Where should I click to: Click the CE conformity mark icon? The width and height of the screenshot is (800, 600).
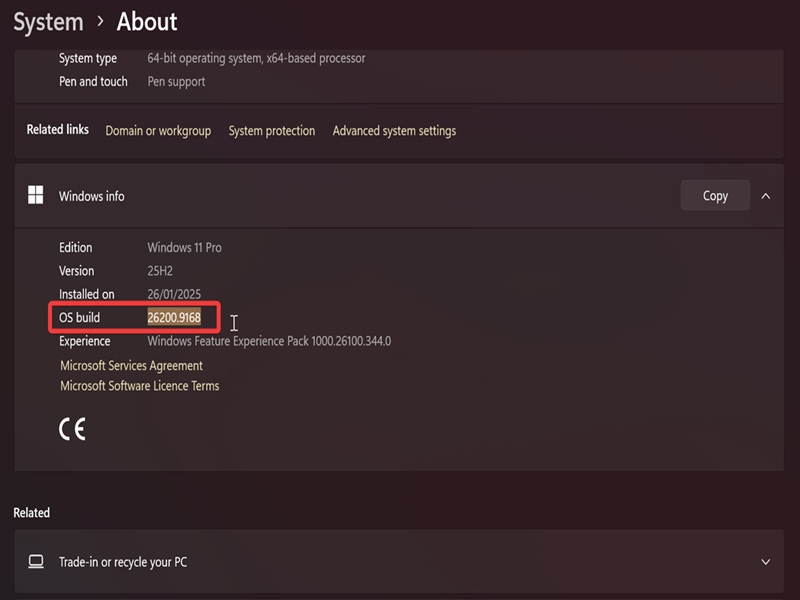[72, 429]
